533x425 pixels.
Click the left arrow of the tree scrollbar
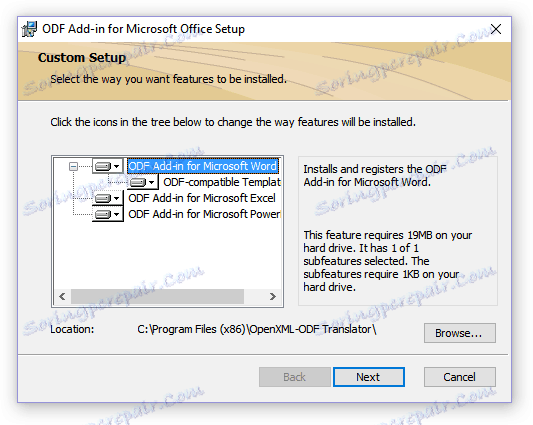click(62, 296)
